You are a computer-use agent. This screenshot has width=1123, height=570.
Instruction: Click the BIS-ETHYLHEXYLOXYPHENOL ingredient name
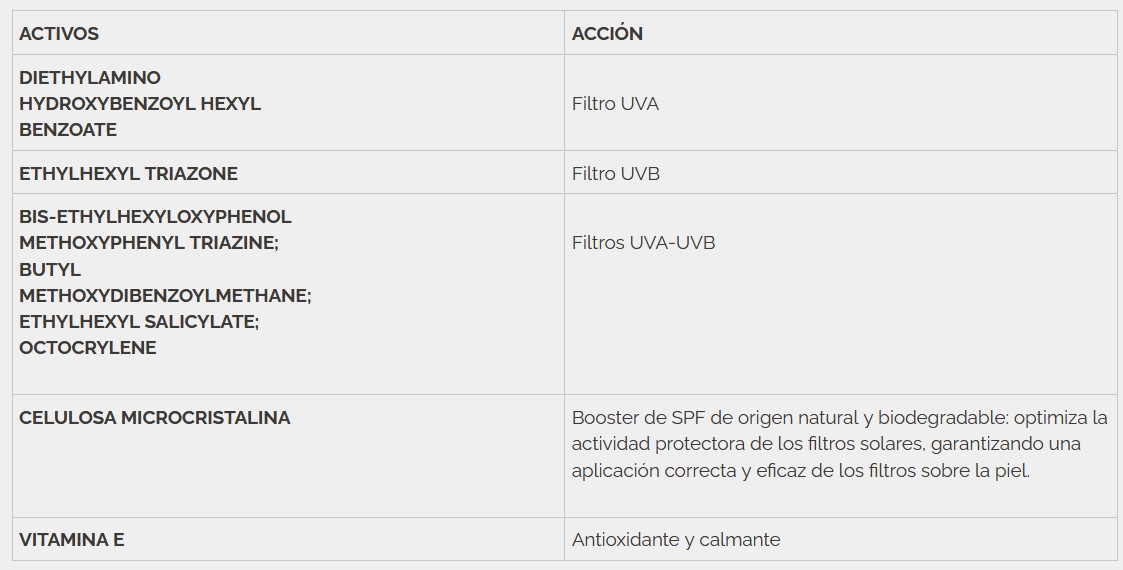click(x=155, y=216)
